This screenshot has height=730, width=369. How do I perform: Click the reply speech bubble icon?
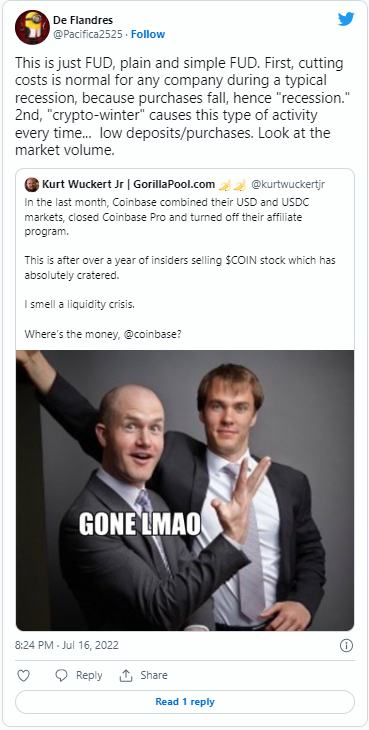point(61,676)
